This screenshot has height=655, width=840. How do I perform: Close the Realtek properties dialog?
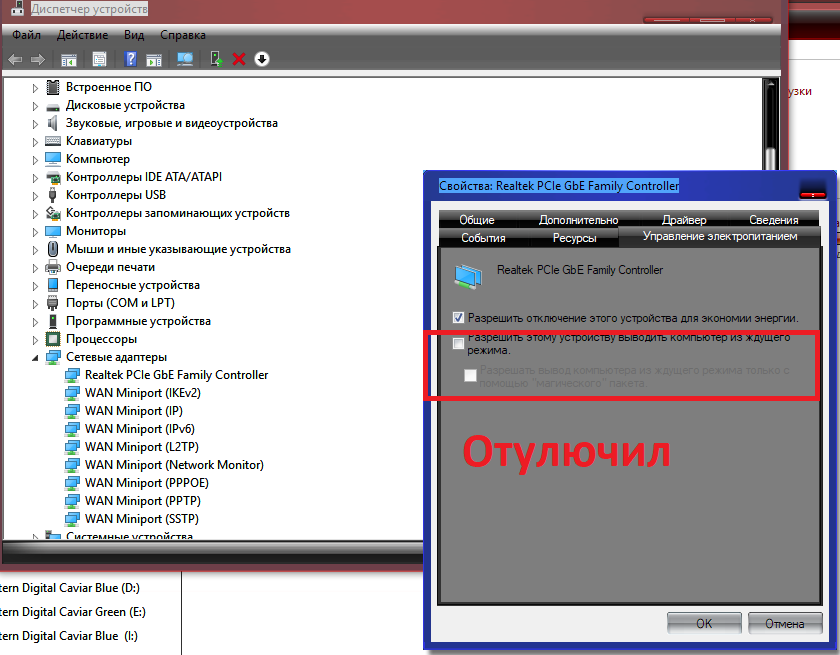813,194
